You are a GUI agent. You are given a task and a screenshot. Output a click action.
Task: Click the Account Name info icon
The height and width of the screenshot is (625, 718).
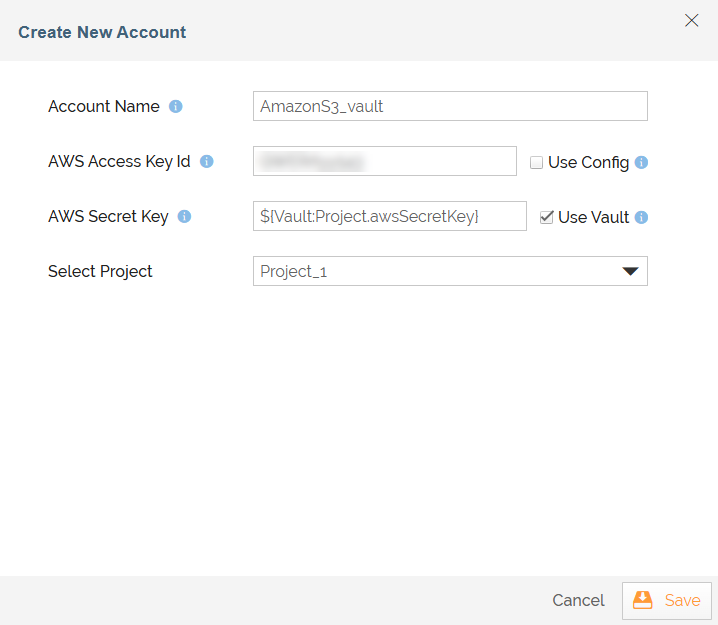click(x=175, y=106)
